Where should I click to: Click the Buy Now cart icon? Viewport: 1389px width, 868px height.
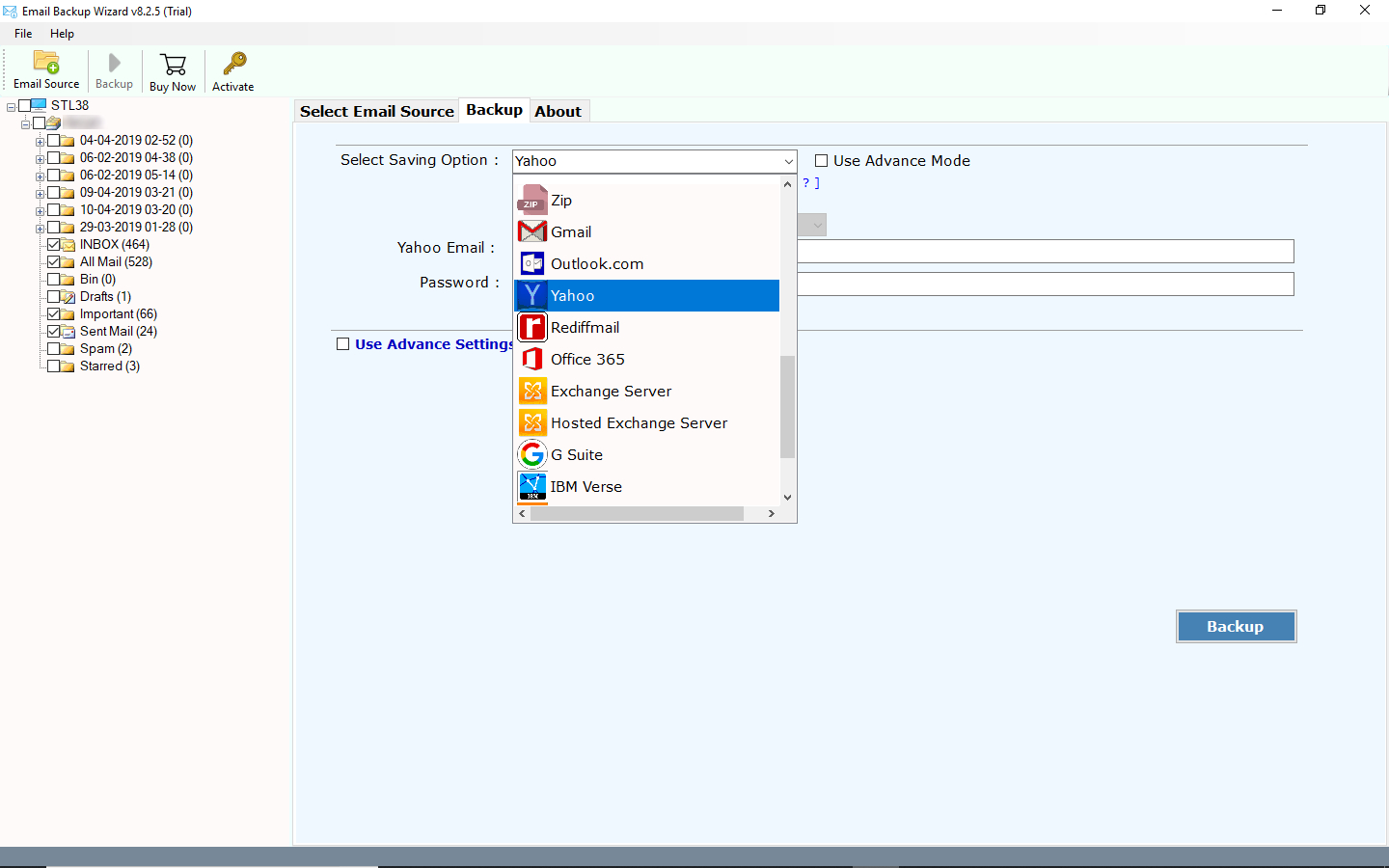pyautogui.click(x=173, y=65)
